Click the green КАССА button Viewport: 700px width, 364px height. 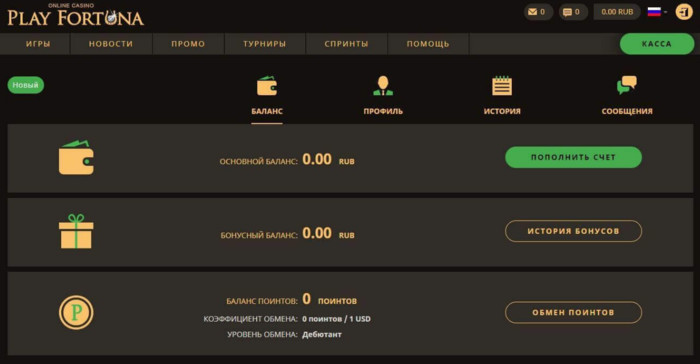[657, 44]
